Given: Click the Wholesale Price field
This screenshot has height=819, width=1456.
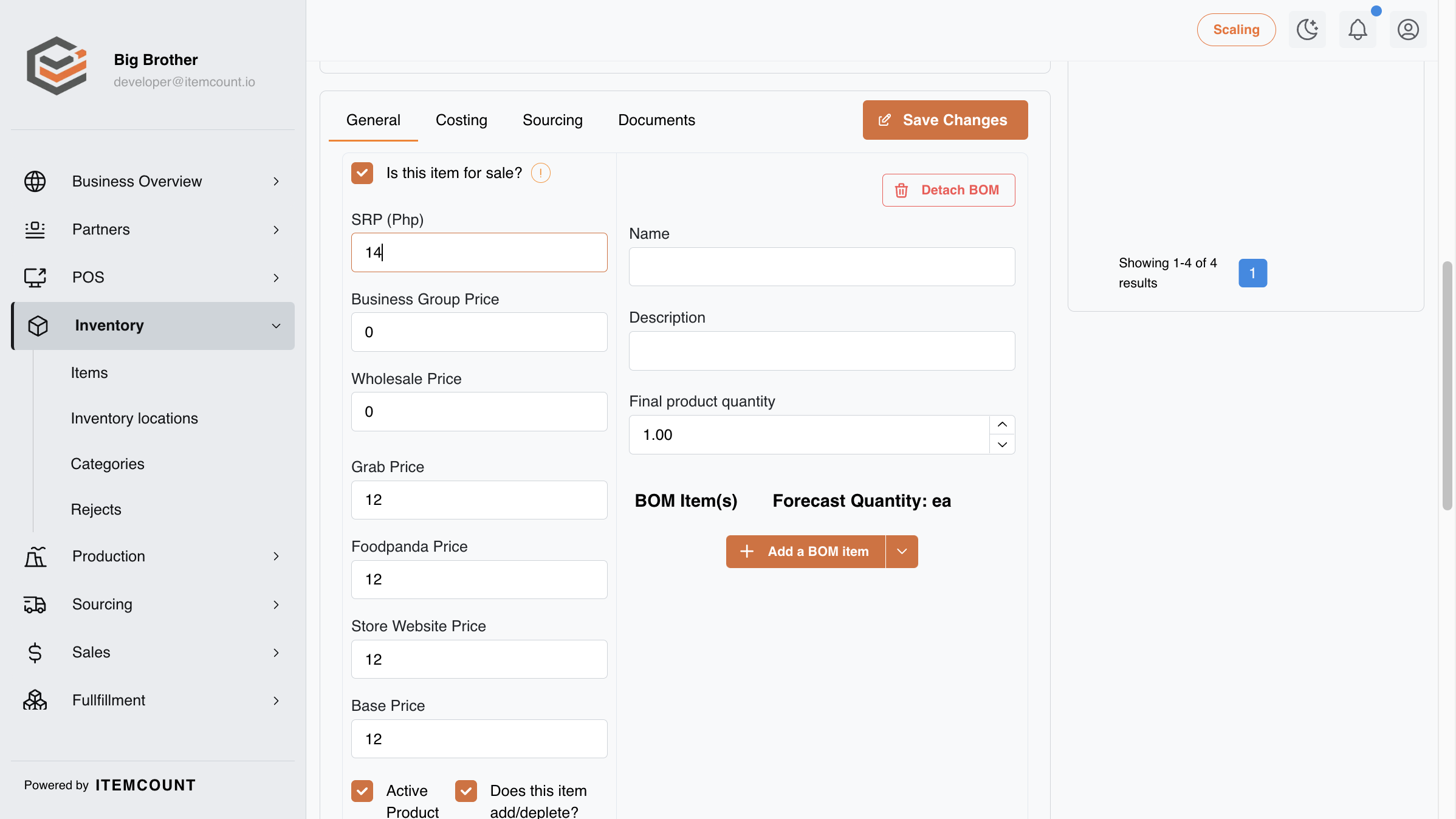Looking at the screenshot, I should tap(479, 412).
